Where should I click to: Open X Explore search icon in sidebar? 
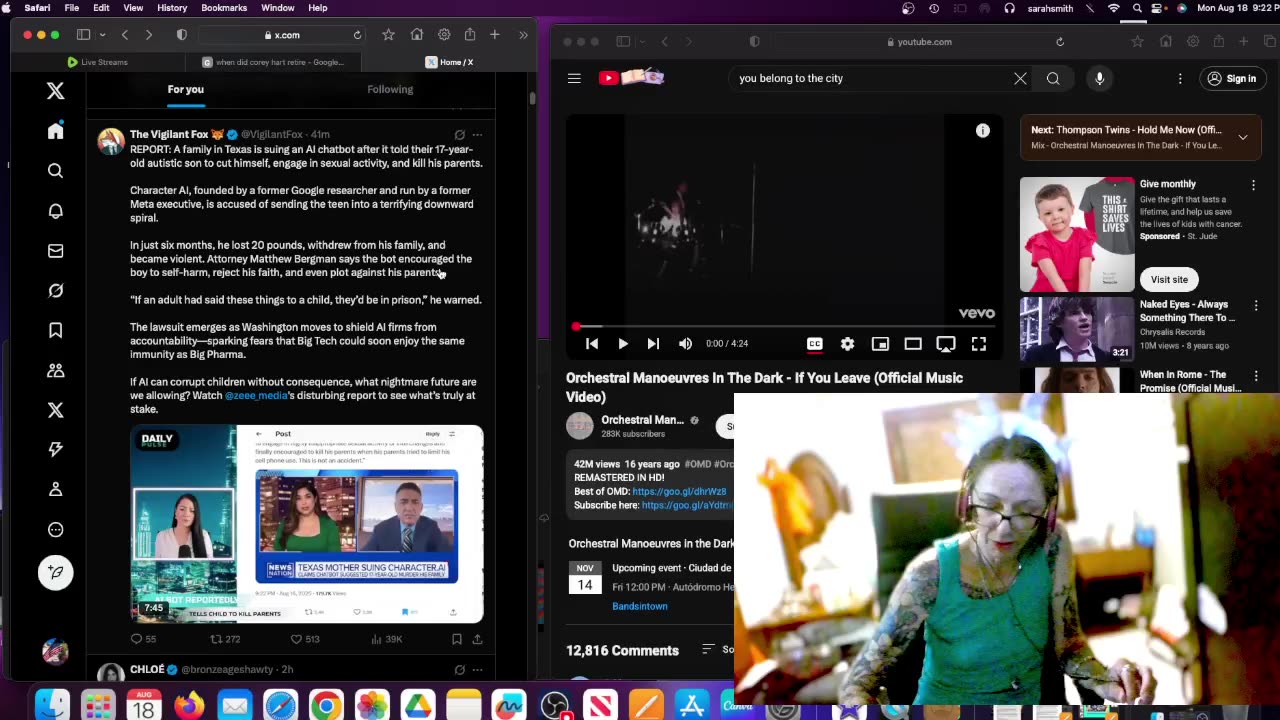[x=56, y=171]
